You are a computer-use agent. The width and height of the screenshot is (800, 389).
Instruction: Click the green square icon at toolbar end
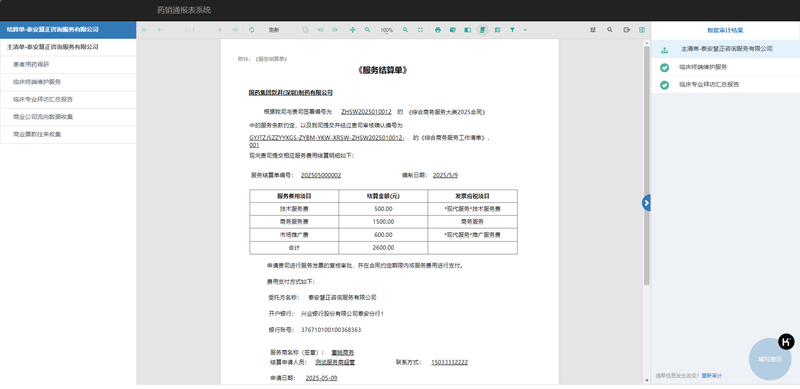click(x=642, y=30)
